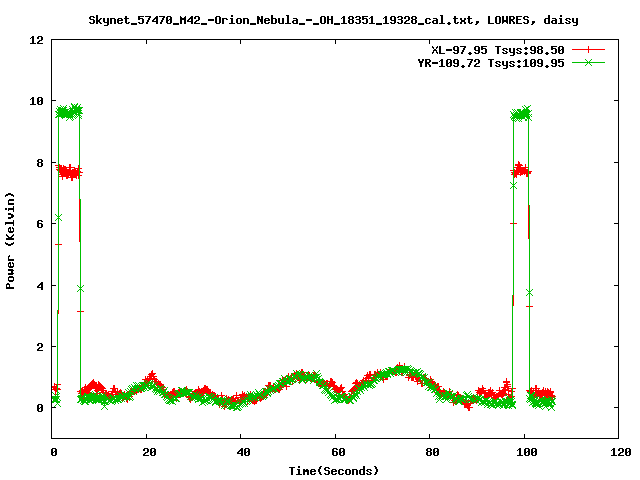Click the second red calibration plateau near 100 seconds
Viewport: 640px width, 480px height.
(x=521, y=170)
